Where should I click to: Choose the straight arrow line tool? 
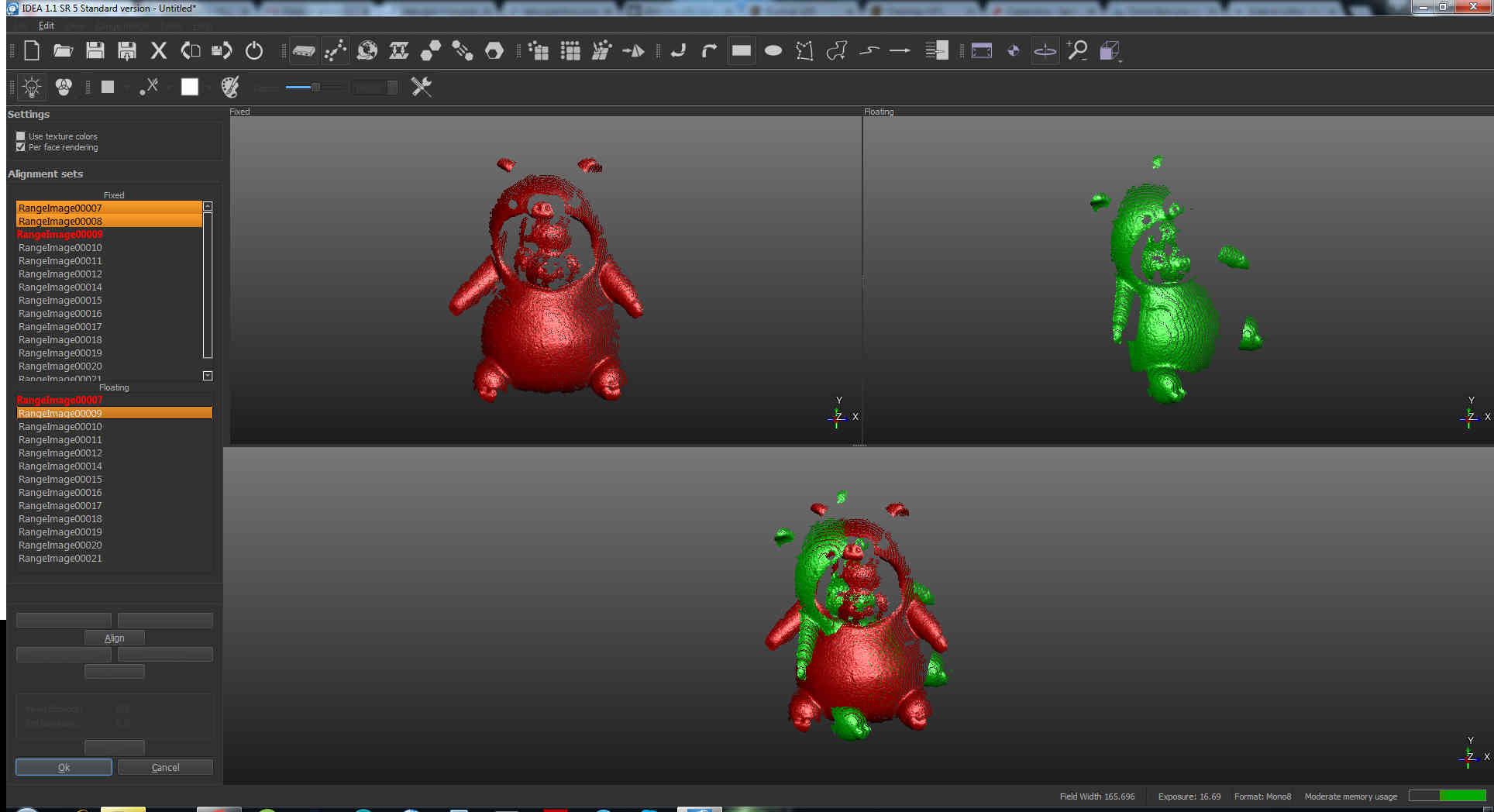tap(900, 51)
